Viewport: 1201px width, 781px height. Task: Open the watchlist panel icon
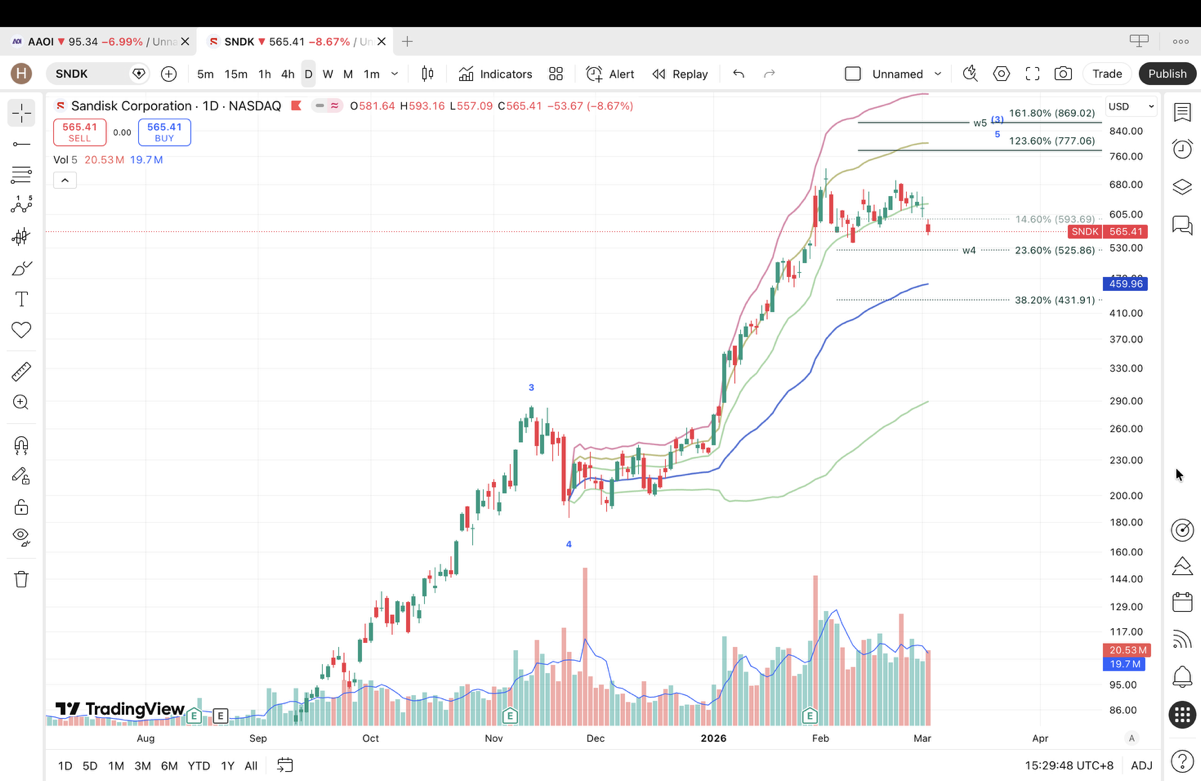1182,112
